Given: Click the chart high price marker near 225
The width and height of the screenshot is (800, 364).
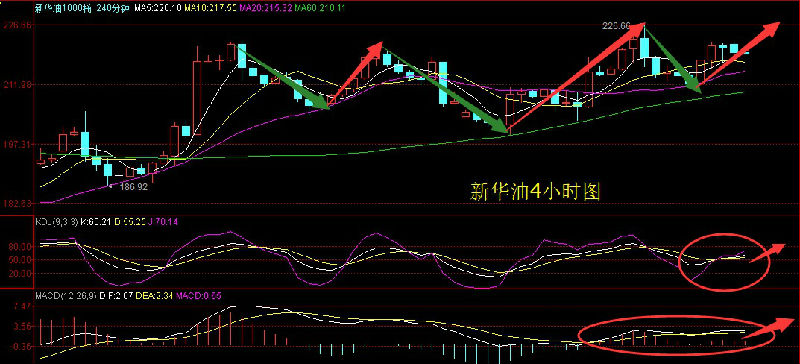Looking at the screenshot, I should click(616, 26).
